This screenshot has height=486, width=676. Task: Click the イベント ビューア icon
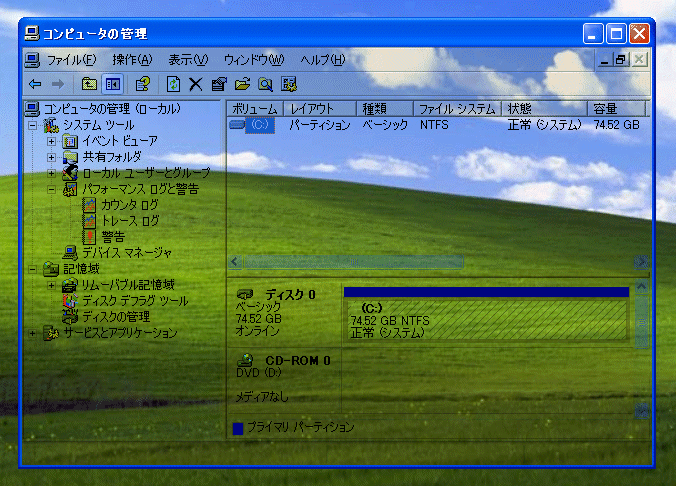(x=70, y=141)
